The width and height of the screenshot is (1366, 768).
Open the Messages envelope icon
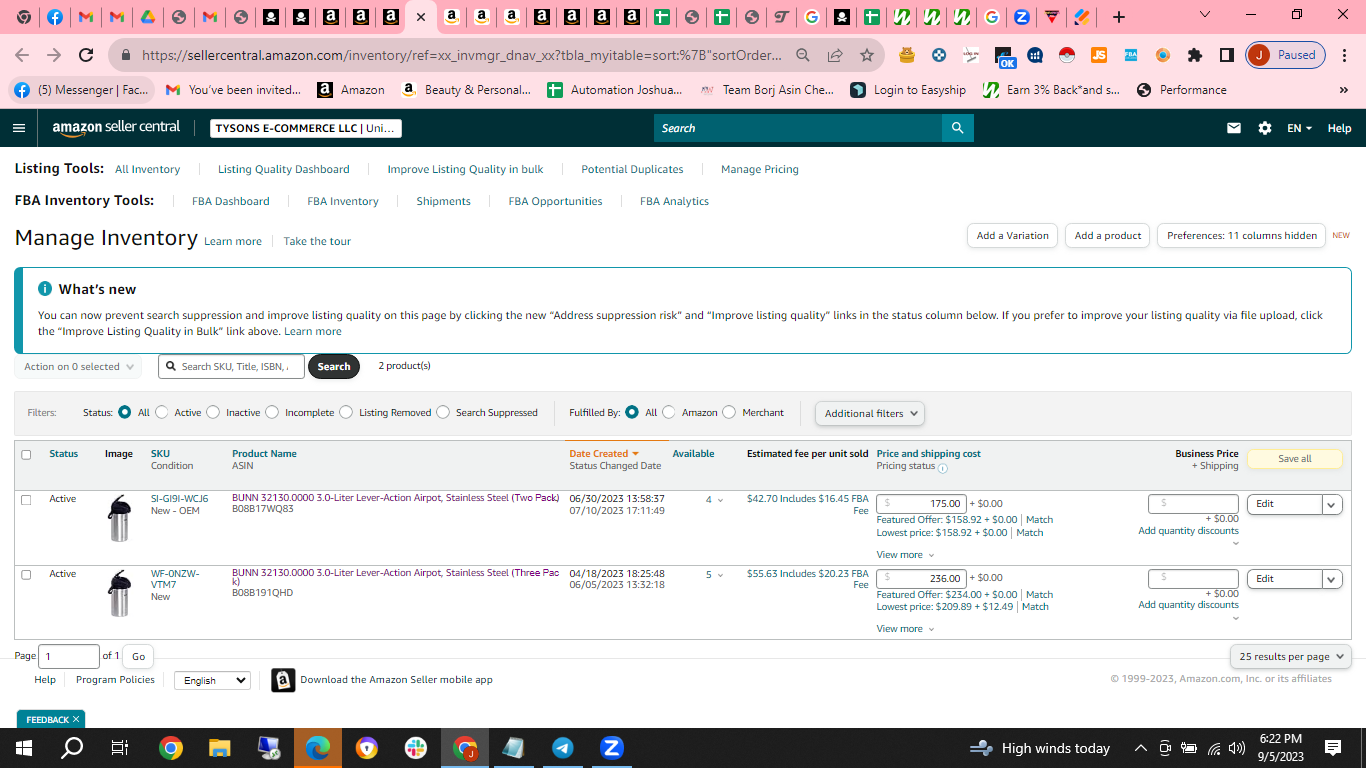[1234, 128]
